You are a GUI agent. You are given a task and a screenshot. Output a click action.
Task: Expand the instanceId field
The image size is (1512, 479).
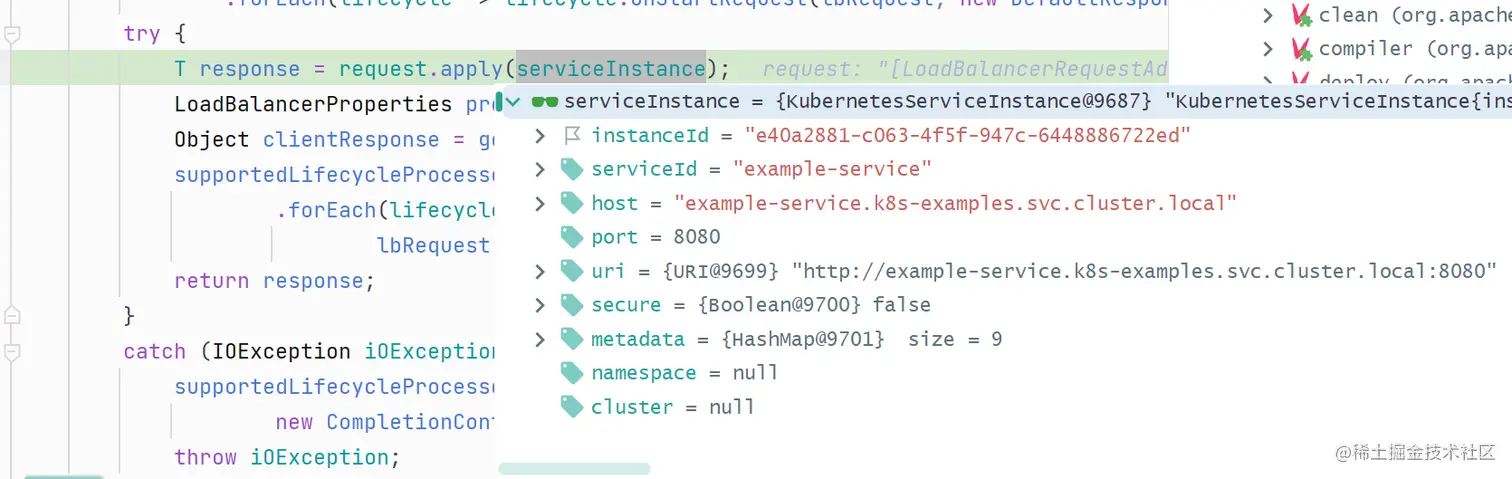click(x=541, y=135)
